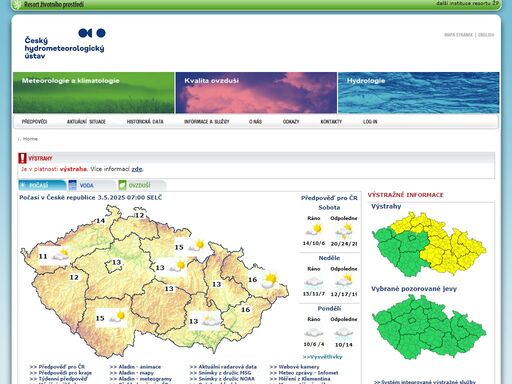Click the cloud icon beside southern 13 on map
The image size is (512, 384).
click(210, 320)
